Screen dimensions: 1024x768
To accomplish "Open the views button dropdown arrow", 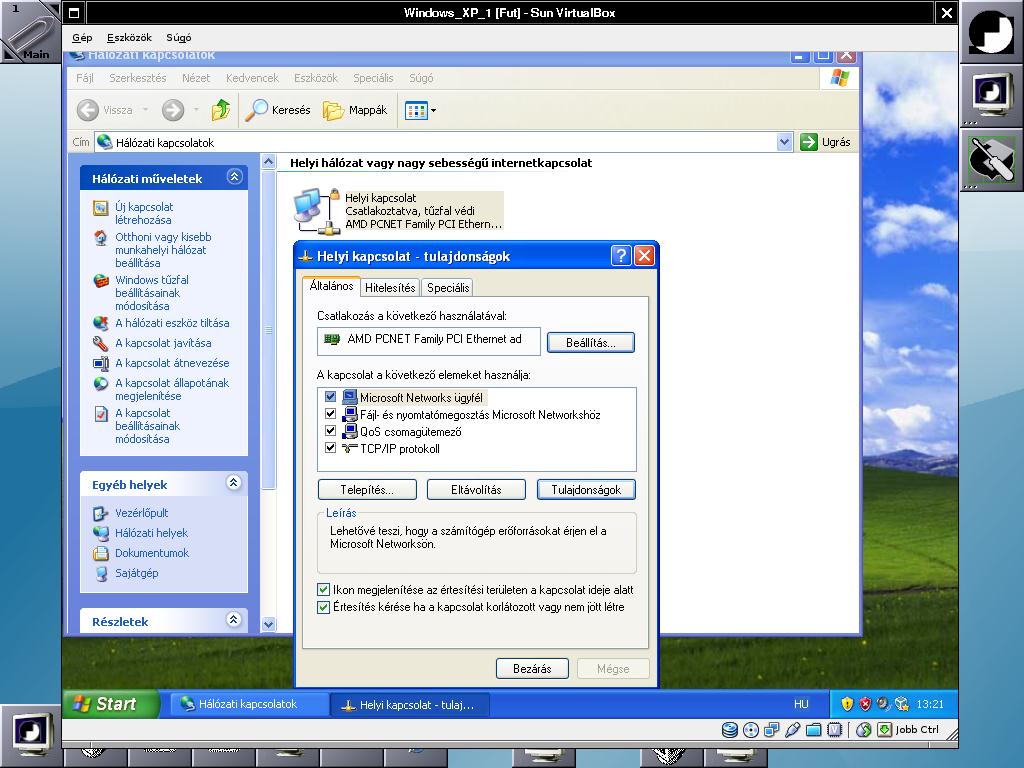I will [x=433, y=110].
